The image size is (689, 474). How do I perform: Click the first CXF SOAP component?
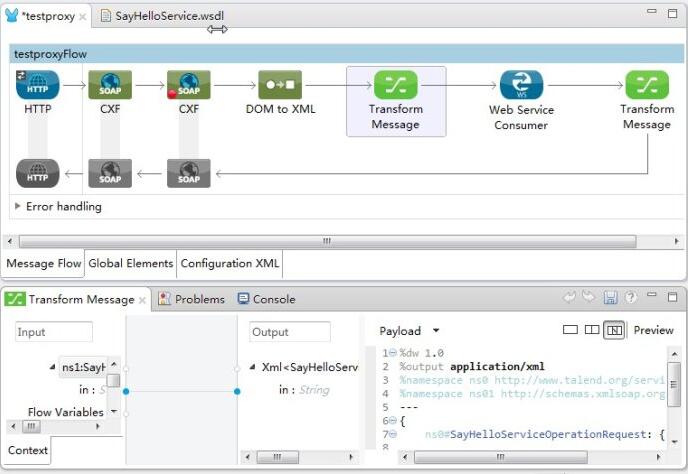point(110,86)
